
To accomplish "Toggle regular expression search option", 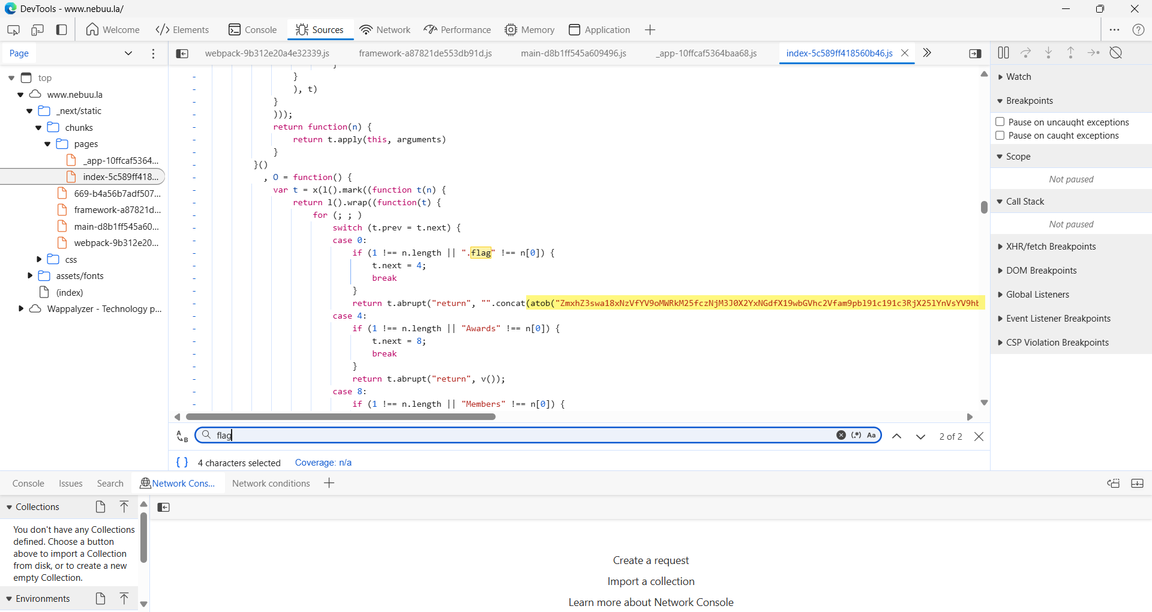I will pos(856,435).
